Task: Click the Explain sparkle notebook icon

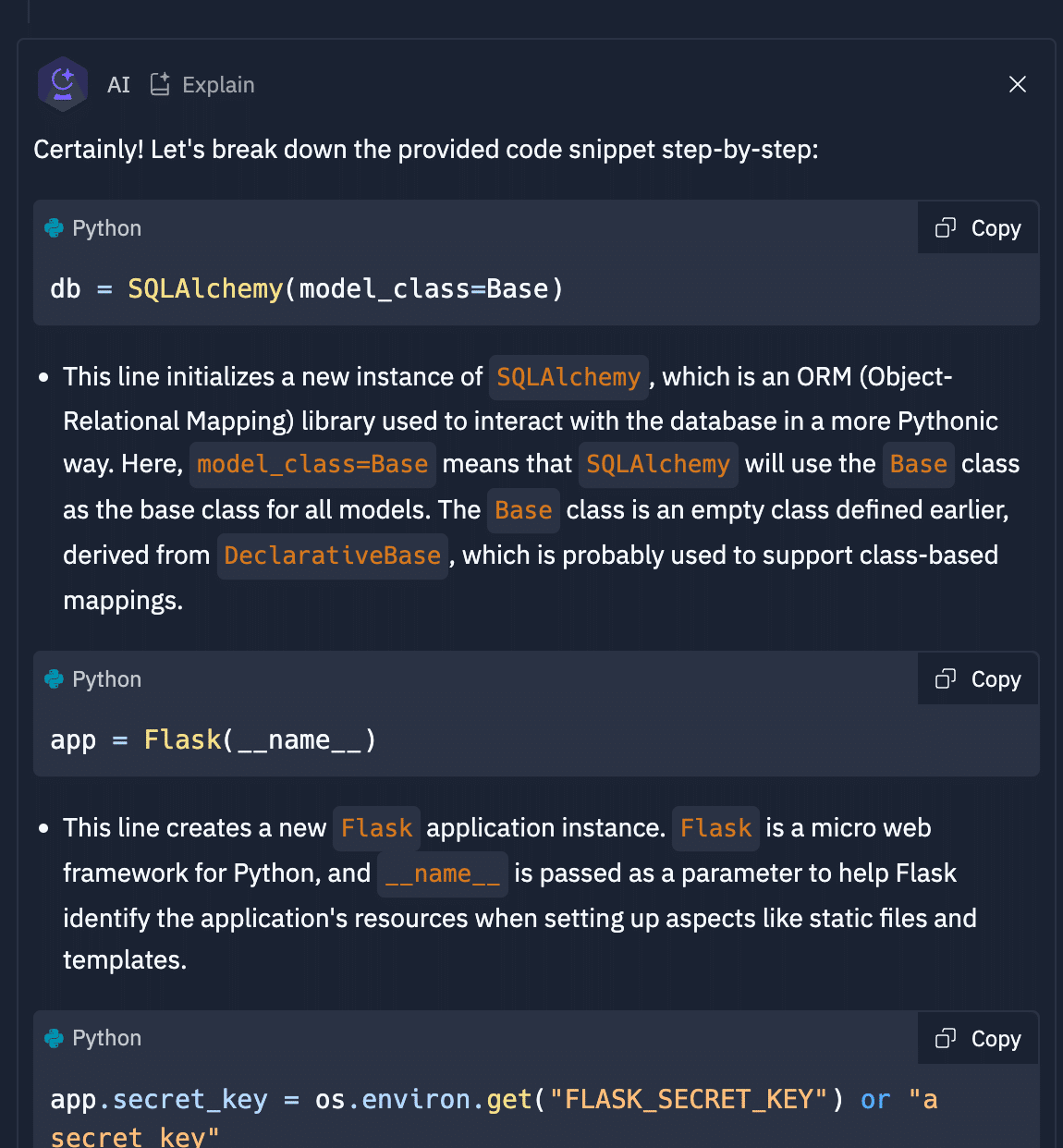Action: click(160, 84)
